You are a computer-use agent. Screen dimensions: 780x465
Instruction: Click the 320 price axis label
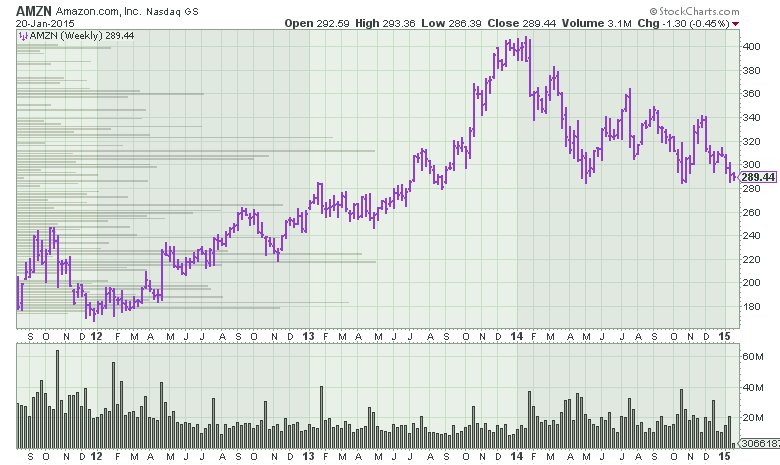pyautogui.click(x=751, y=142)
